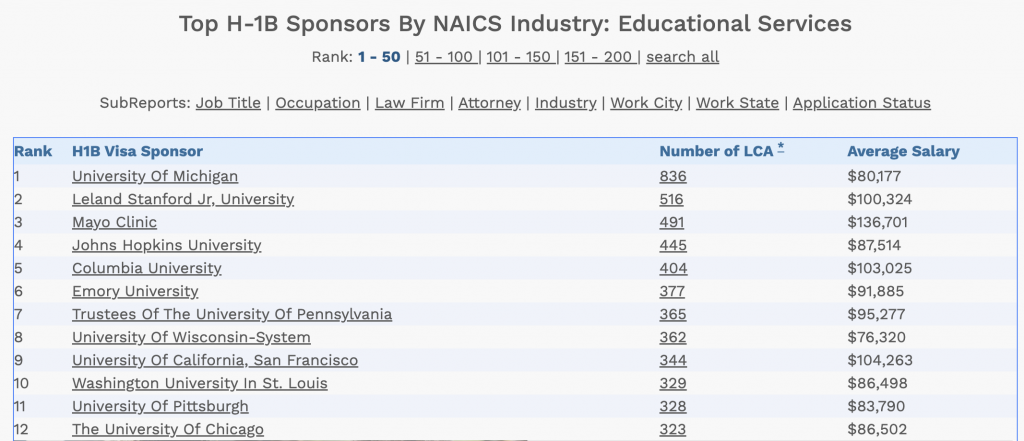Image resolution: width=1024 pixels, height=441 pixels.
Task: Select the Industry subreport
Action: (566, 103)
